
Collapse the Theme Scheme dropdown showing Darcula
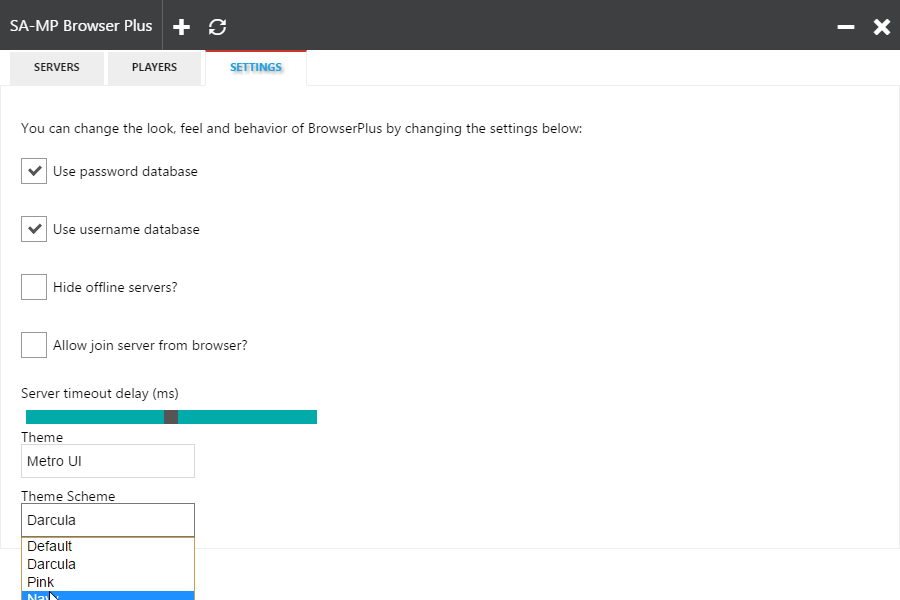click(x=108, y=520)
